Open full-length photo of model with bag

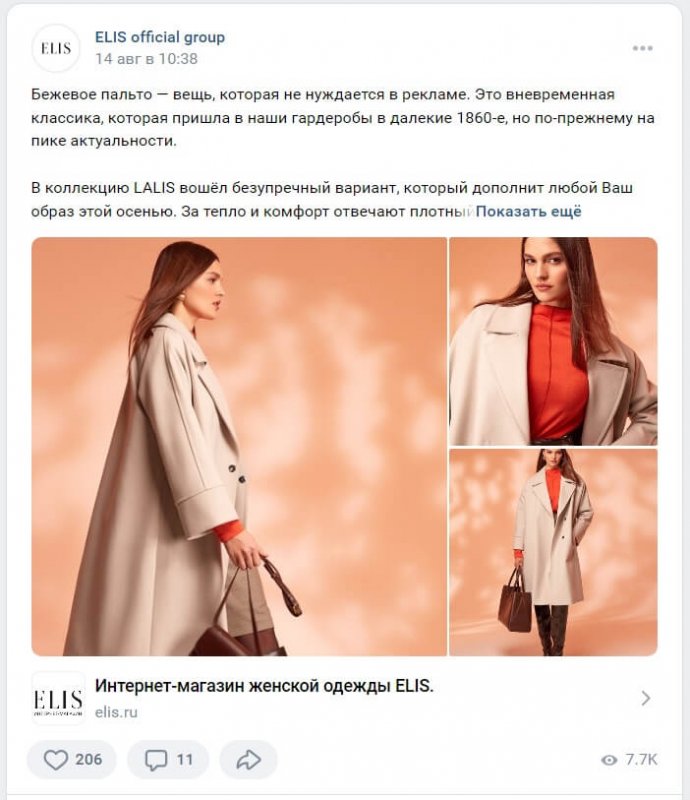[x=553, y=552]
